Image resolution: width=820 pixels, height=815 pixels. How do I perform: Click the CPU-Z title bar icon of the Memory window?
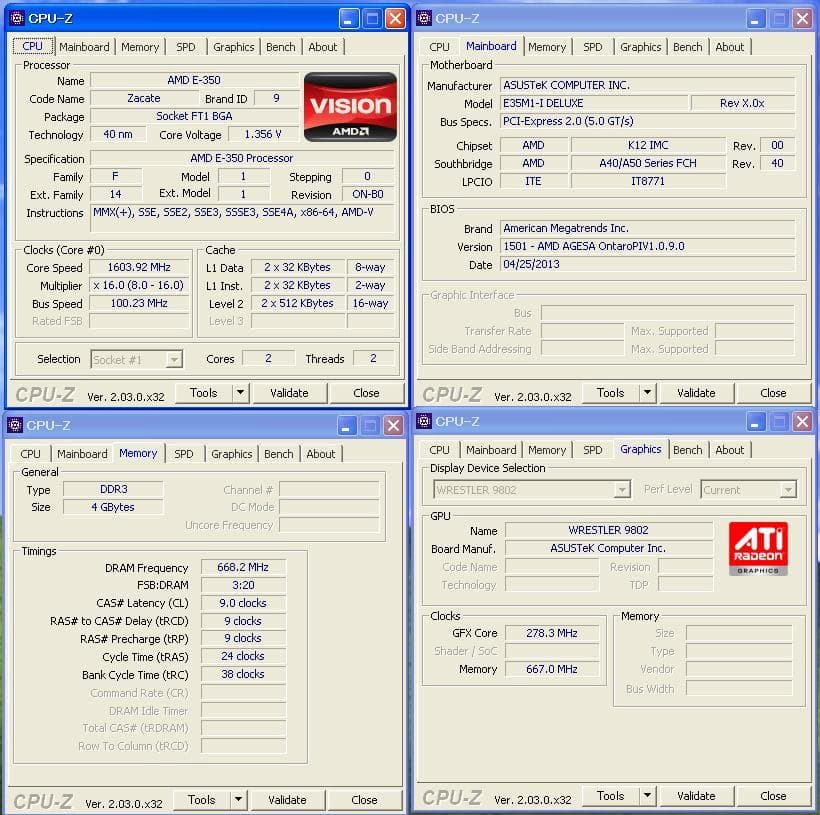click(x=15, y=425)
